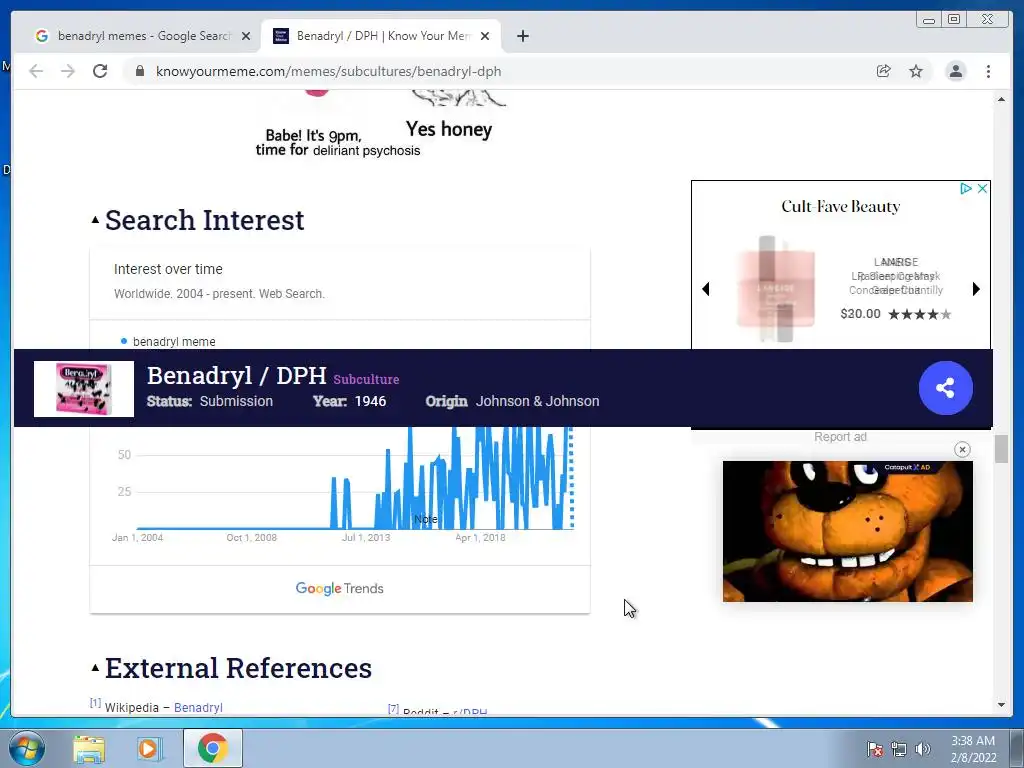Click the Benadryl thumbnail in sticky banner
The width and height of the screenshot is (1024, 768).
click(x=84, y=389)
